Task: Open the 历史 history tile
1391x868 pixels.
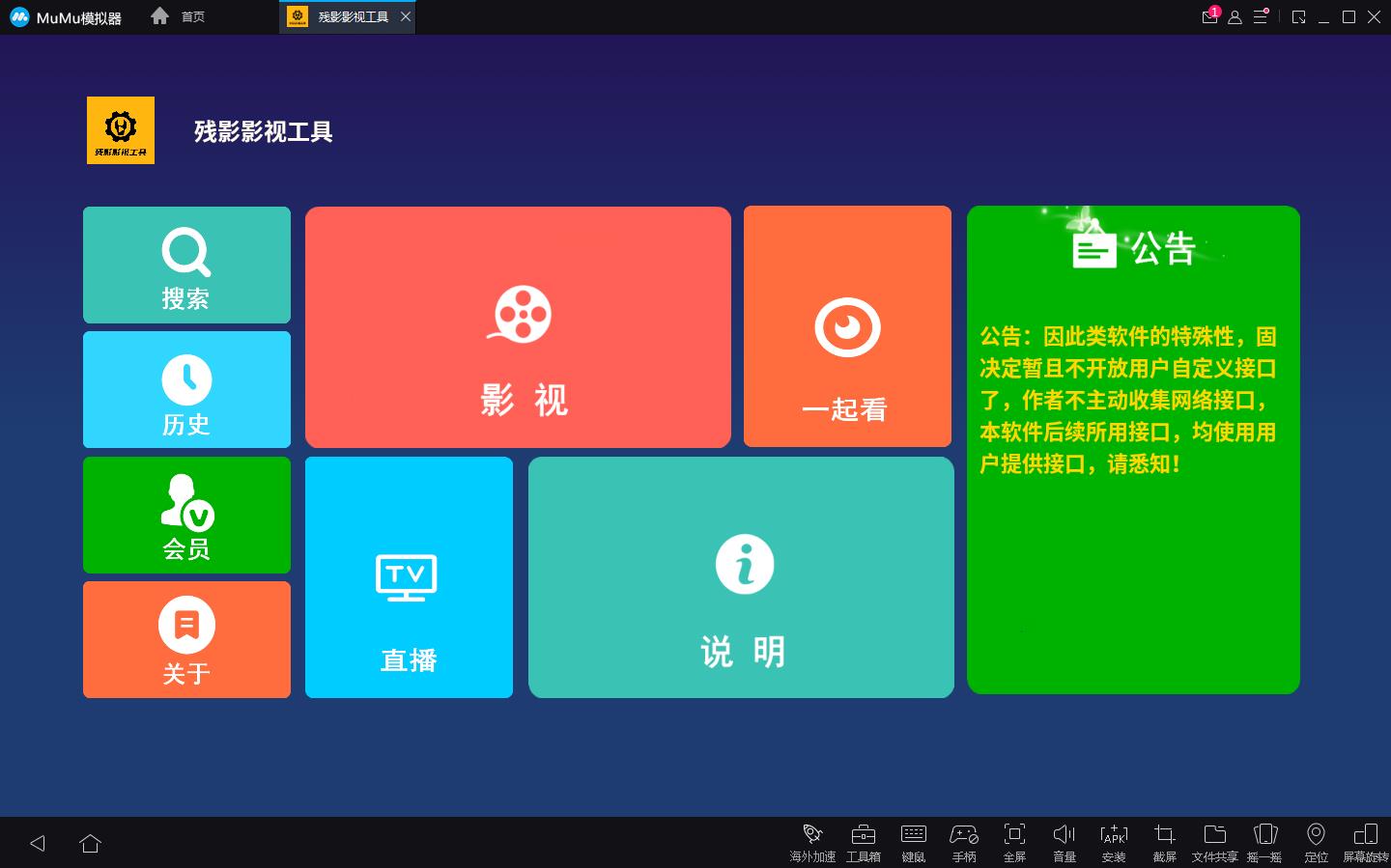Action: point(186,389)
